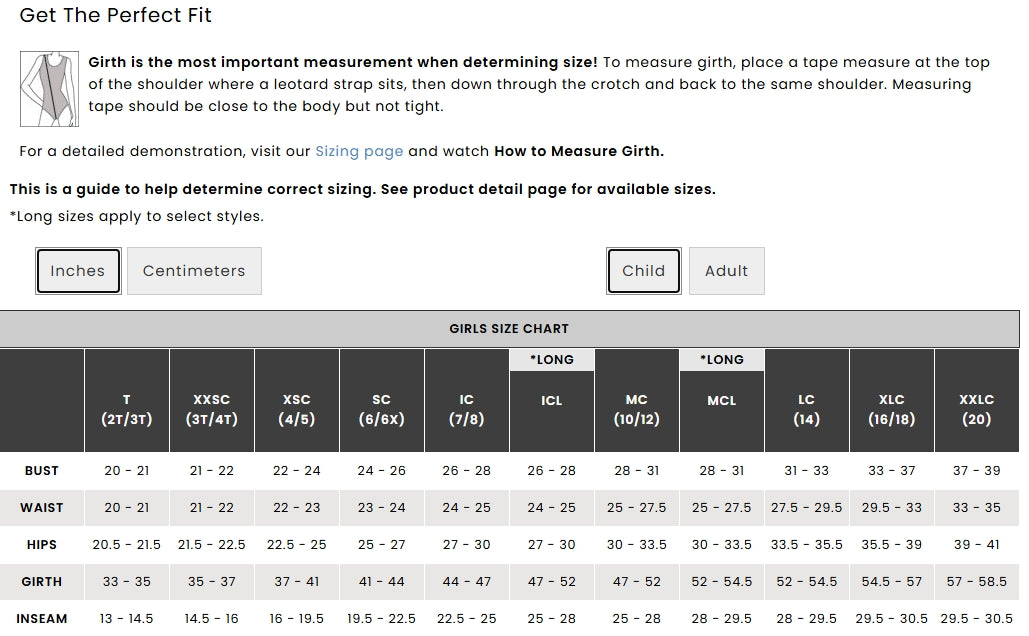Click the T (2T/3T) column header

point(127,400)
